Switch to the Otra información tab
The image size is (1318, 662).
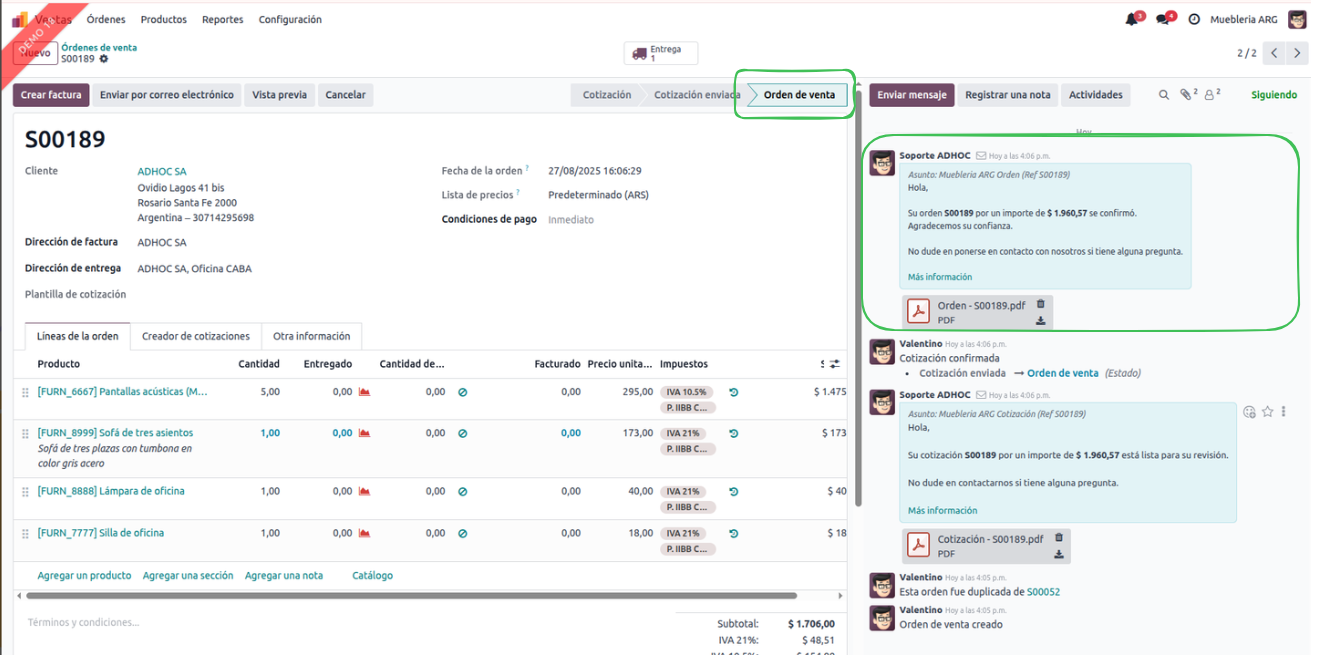coord(311,336)
